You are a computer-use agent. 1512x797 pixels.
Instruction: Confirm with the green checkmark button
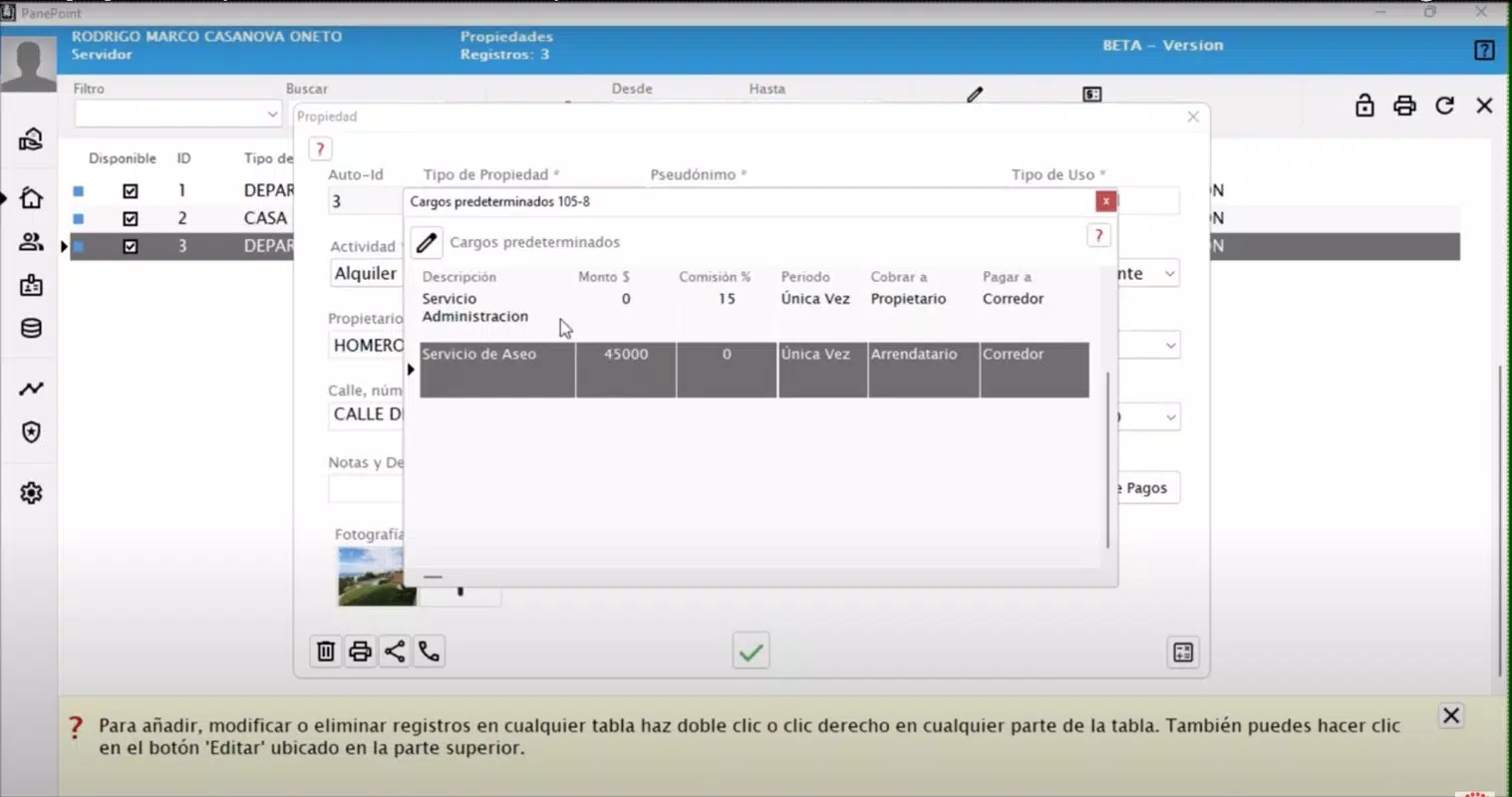pos(751,652)
